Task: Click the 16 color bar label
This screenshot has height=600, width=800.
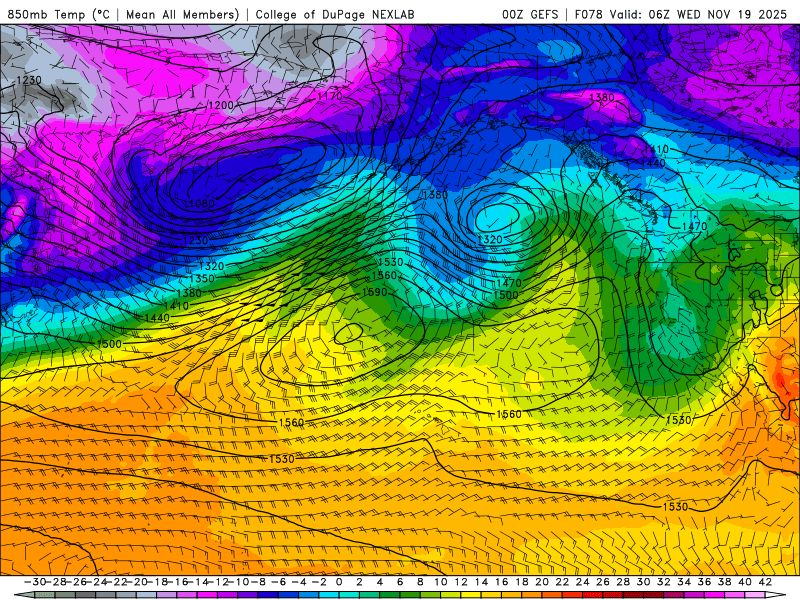Action: (x=502, y=582)
